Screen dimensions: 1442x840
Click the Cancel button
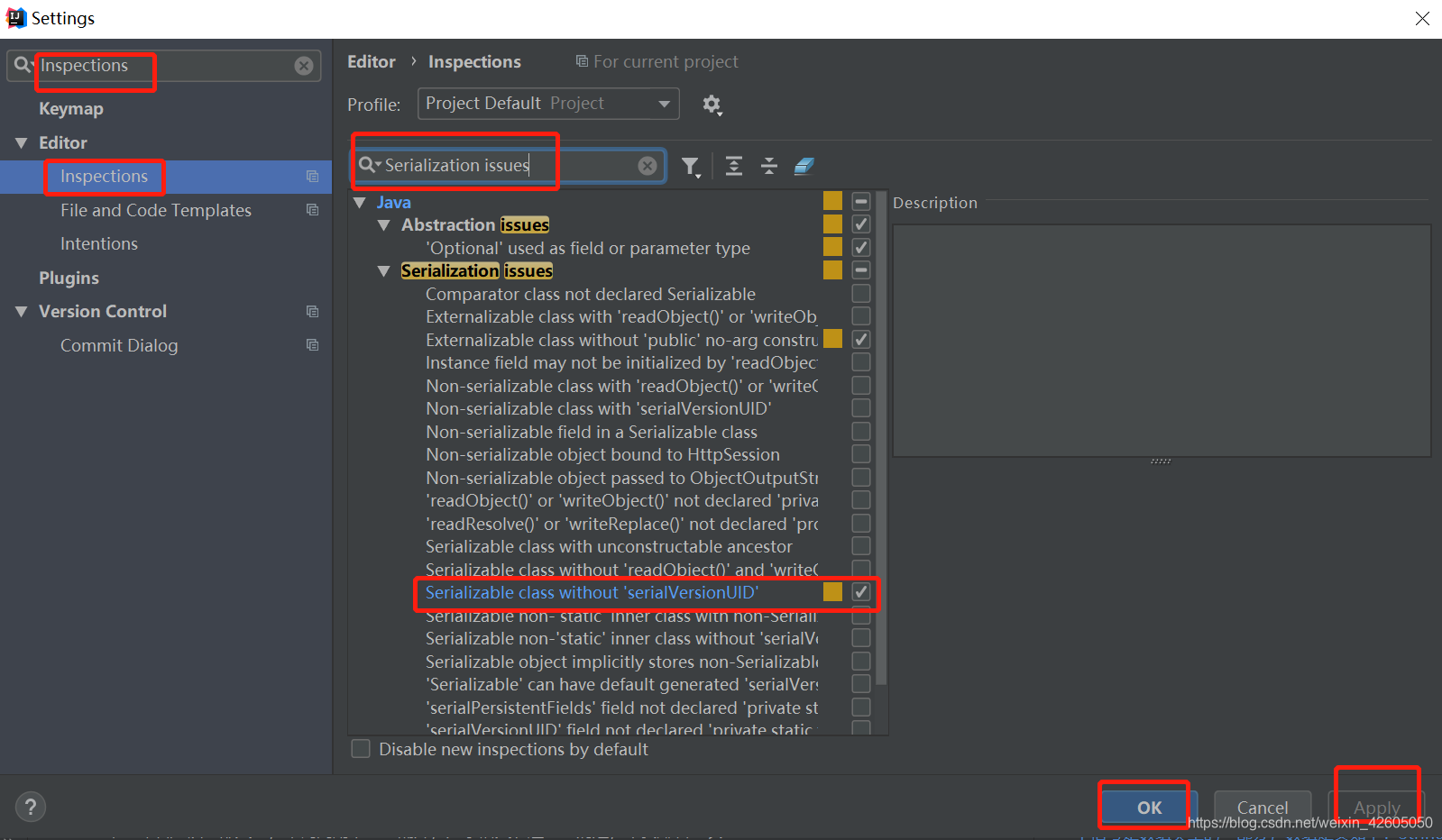click(x=1263, y=808)
